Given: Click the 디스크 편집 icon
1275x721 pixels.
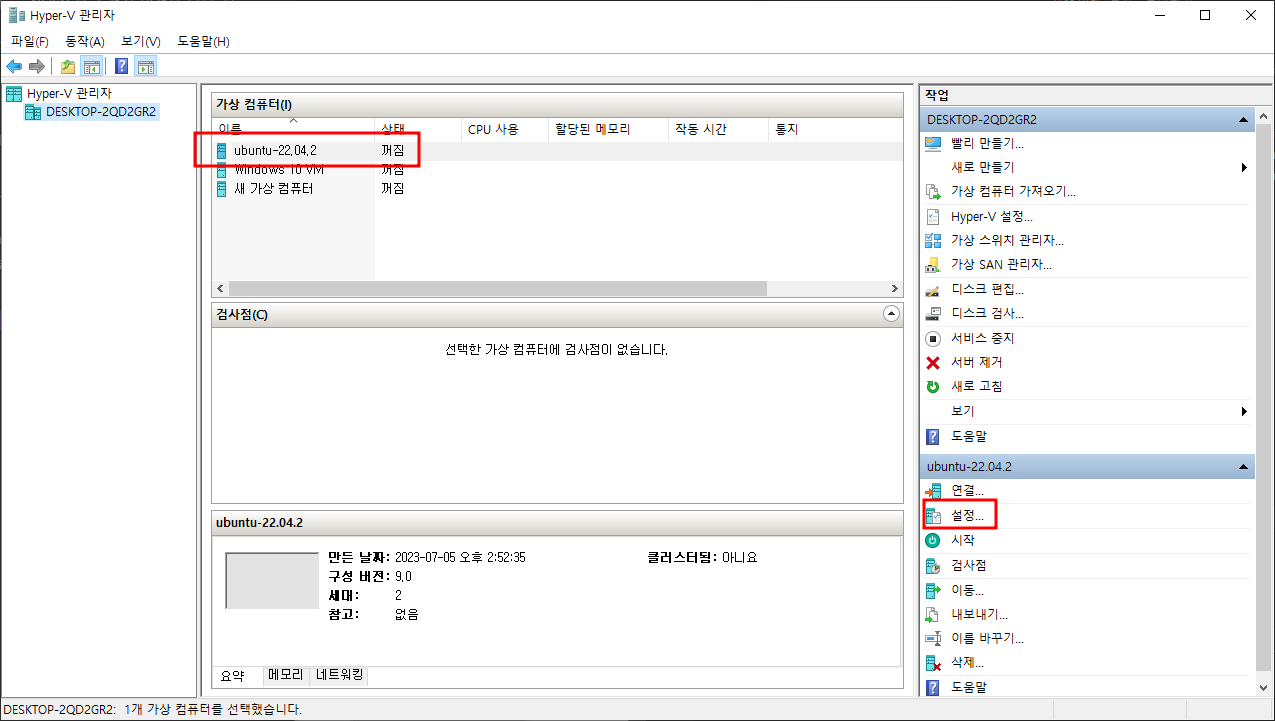Looking at the screenshot, I should click(x=933, y=289).
